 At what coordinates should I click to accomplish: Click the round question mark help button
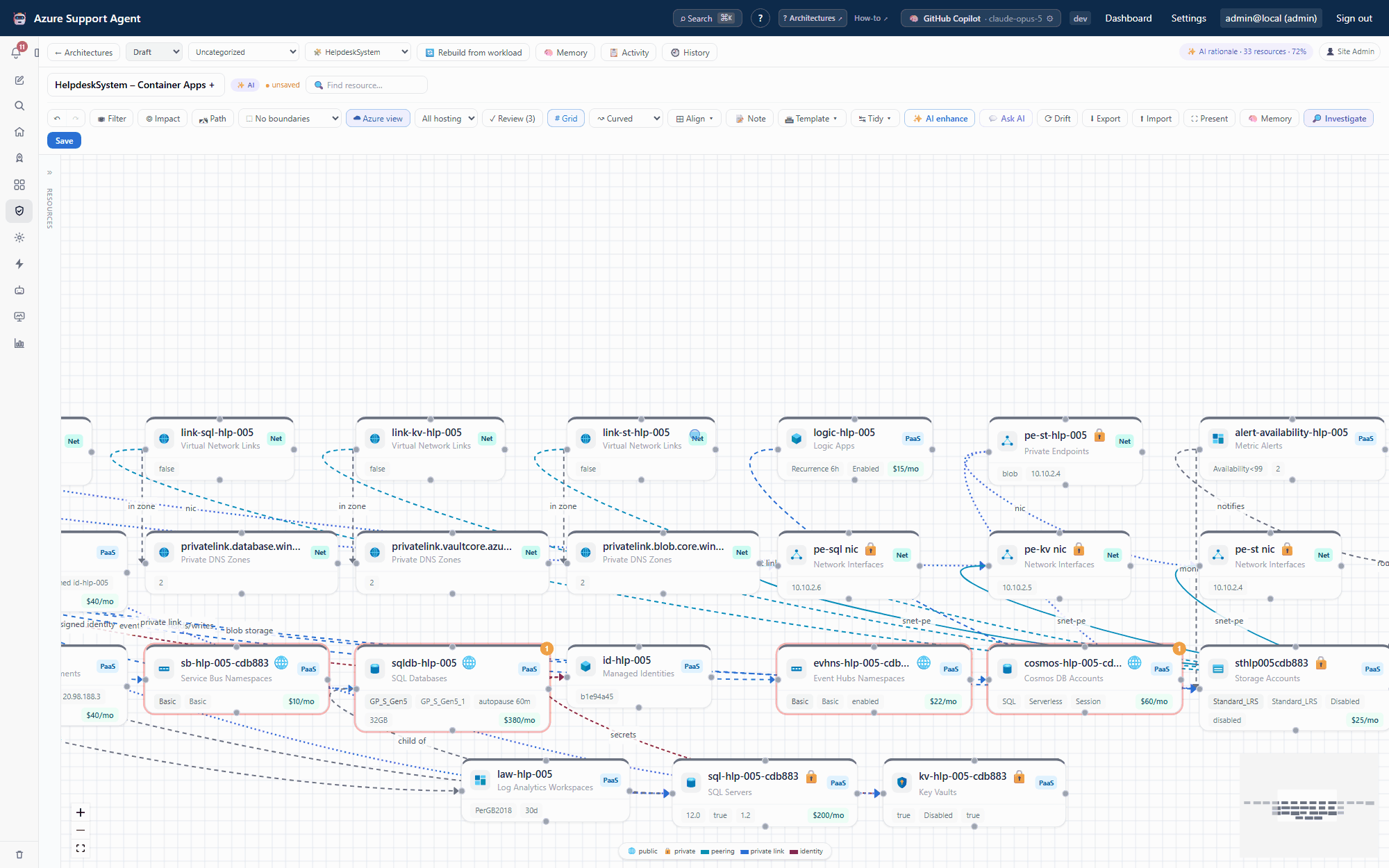pyautogui.click(x=760, y=19)
